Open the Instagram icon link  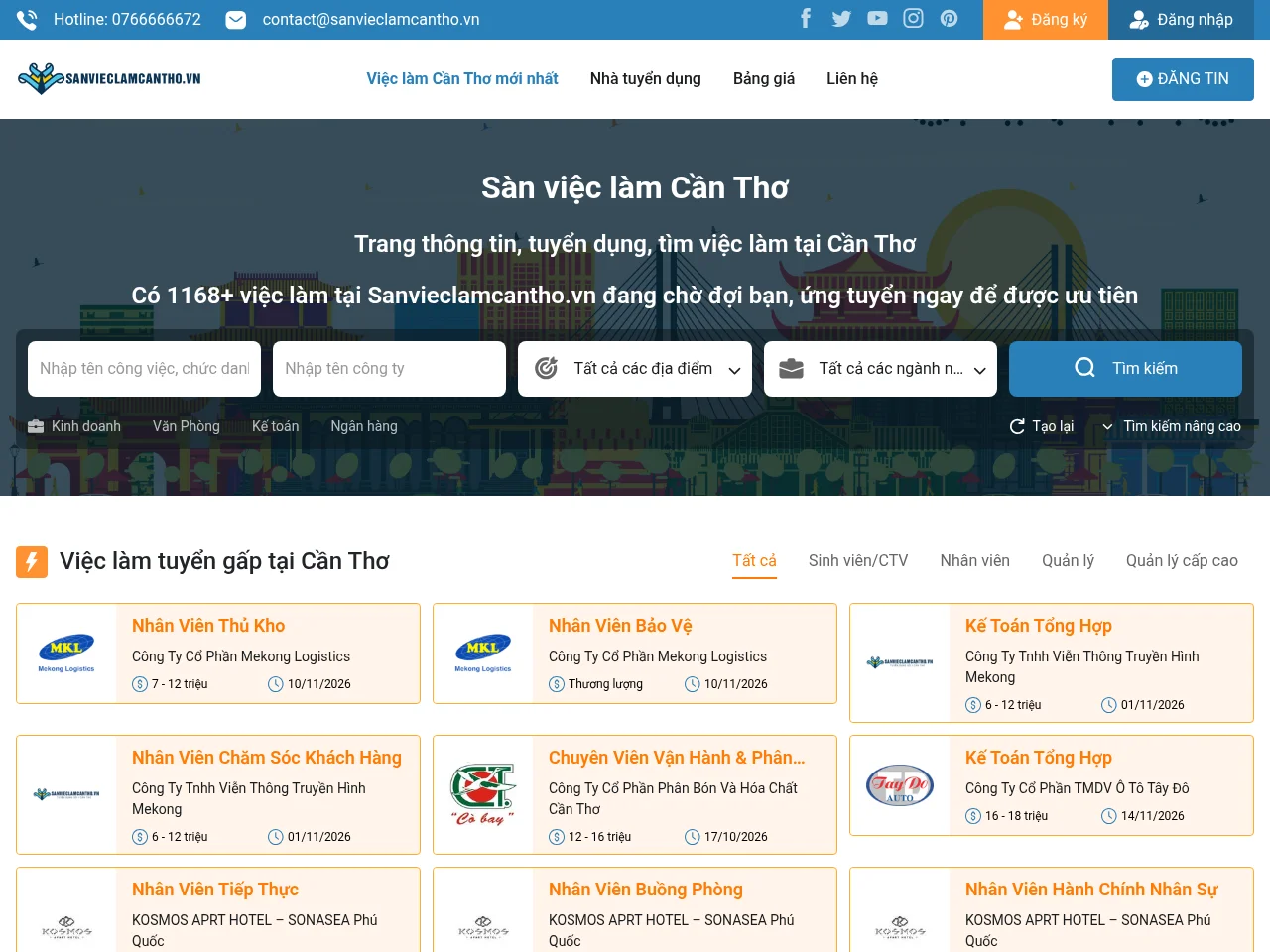click(914, 19)
